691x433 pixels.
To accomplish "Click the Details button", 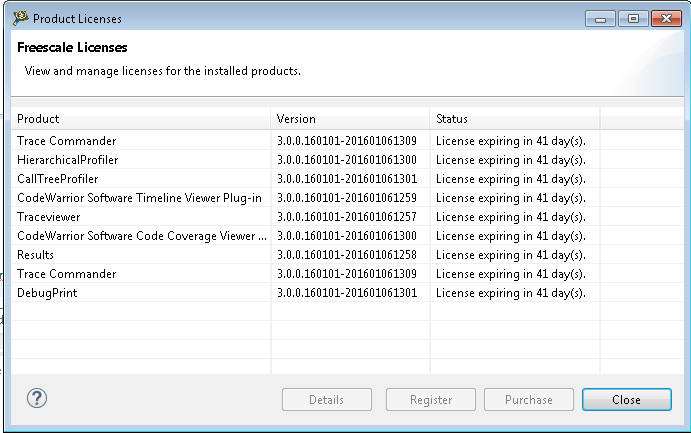I will pos(326,400).
